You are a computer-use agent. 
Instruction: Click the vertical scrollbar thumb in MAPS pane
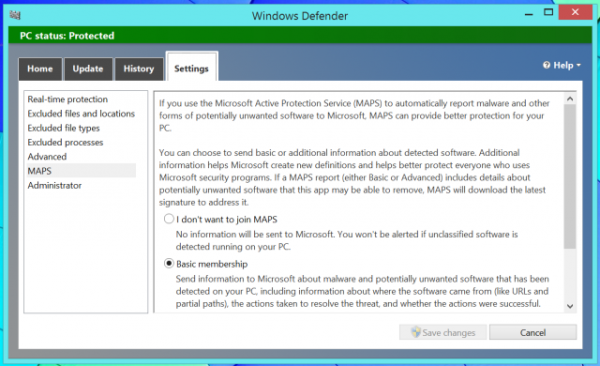click(x=570, y=177)
